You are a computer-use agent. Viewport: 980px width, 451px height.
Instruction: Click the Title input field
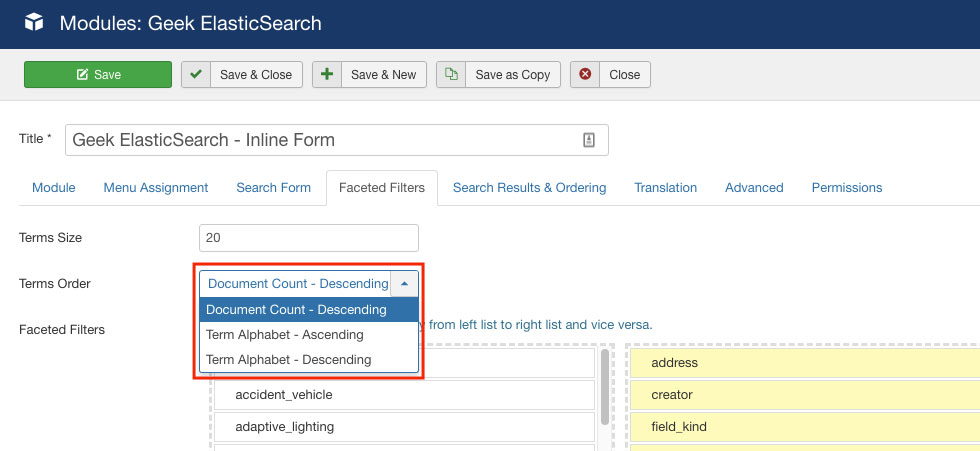click(337, 140)
